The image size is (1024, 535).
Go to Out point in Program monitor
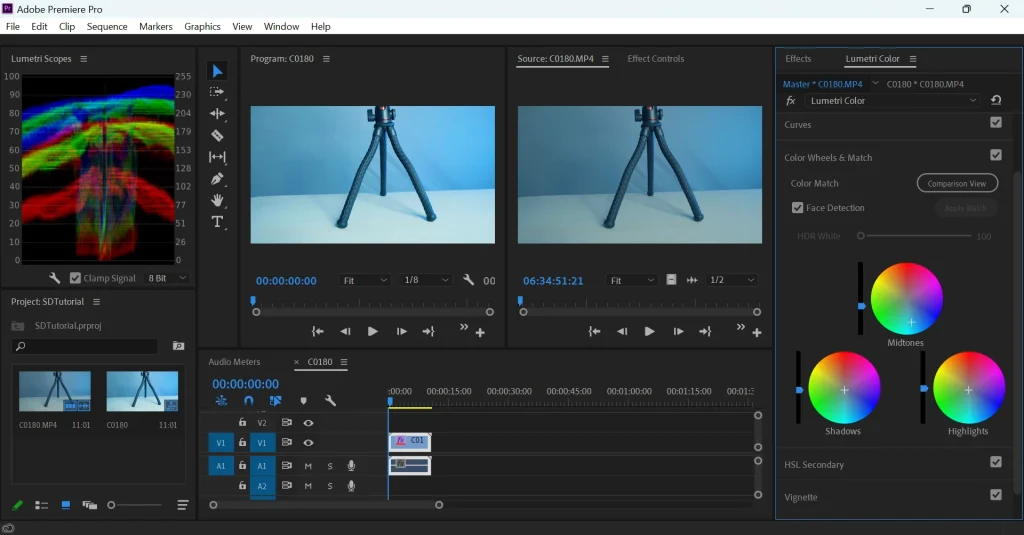[x=428, y=331]
